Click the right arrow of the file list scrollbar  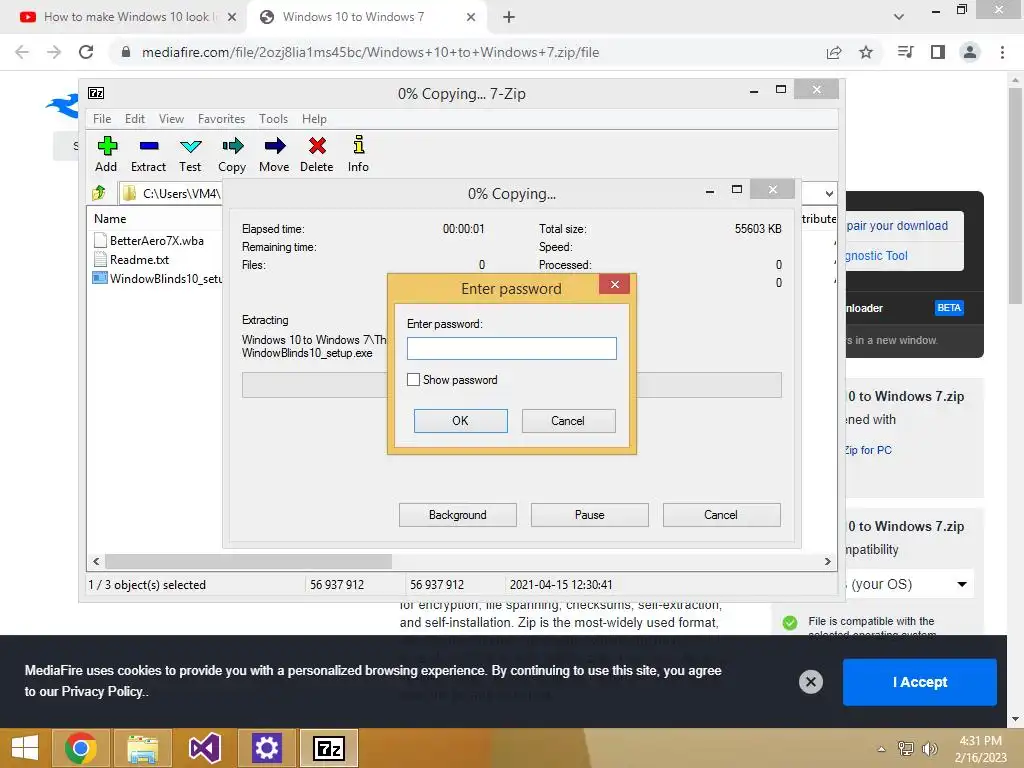click(x=827, y=561)
